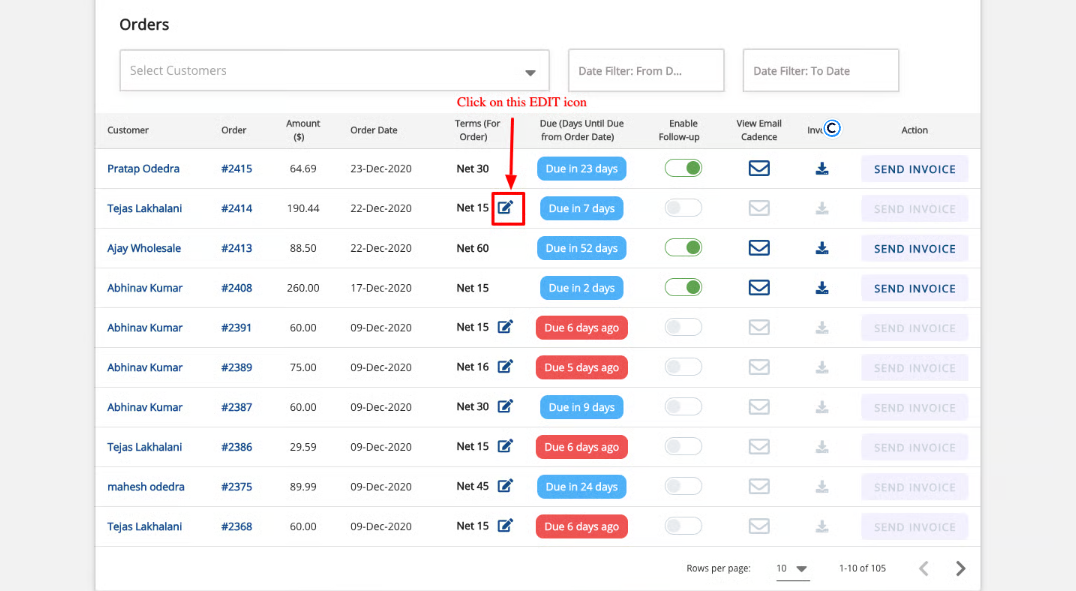This screenshot has width=1076, height=591.
Task: Sort by Customer column header
Action: click(128, 130)
